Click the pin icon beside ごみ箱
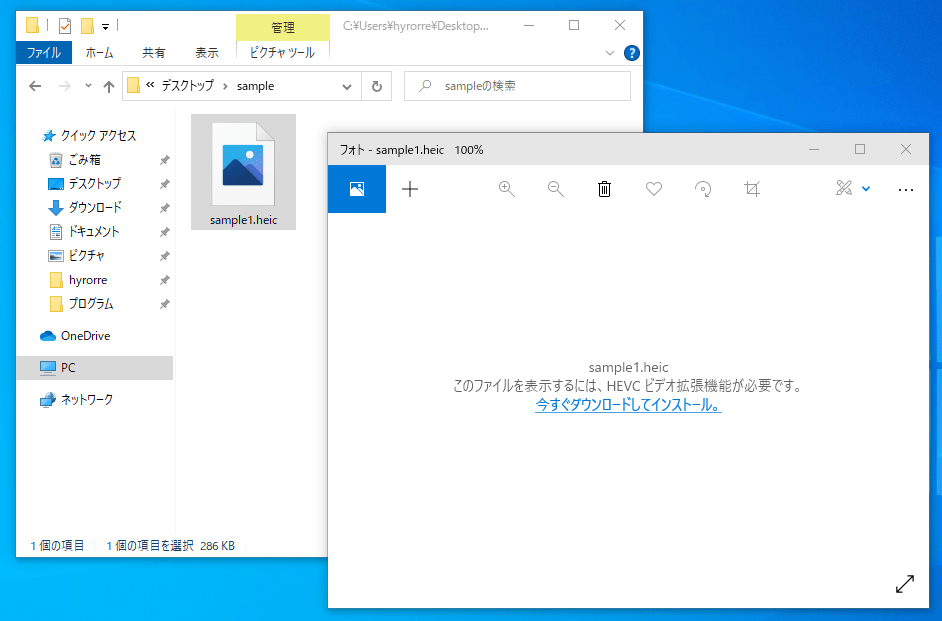The width and height of the screenshot is (942, 621). pyautogui.click(x=164, y=160)
